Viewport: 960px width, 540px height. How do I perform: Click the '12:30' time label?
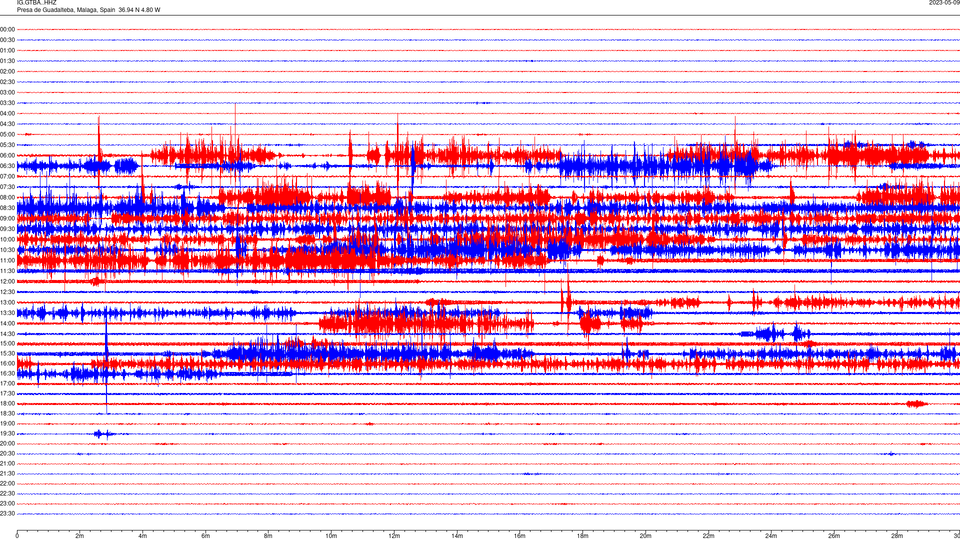click(x=7, y=292)
